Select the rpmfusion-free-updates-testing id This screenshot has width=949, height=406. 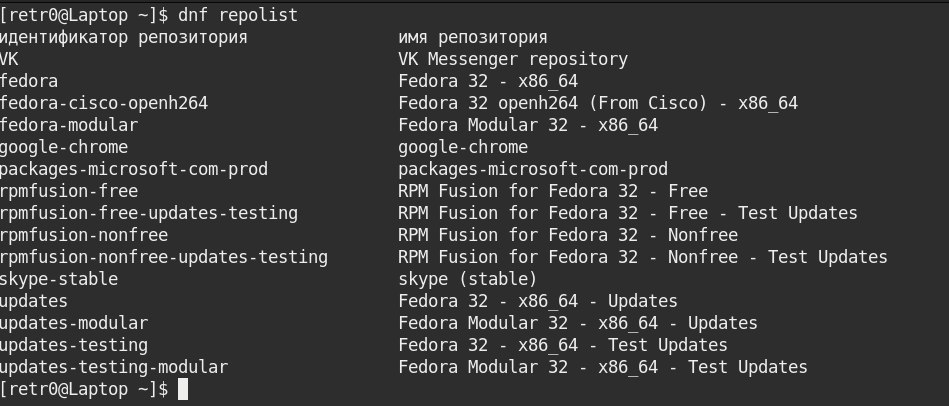(149, 214)
